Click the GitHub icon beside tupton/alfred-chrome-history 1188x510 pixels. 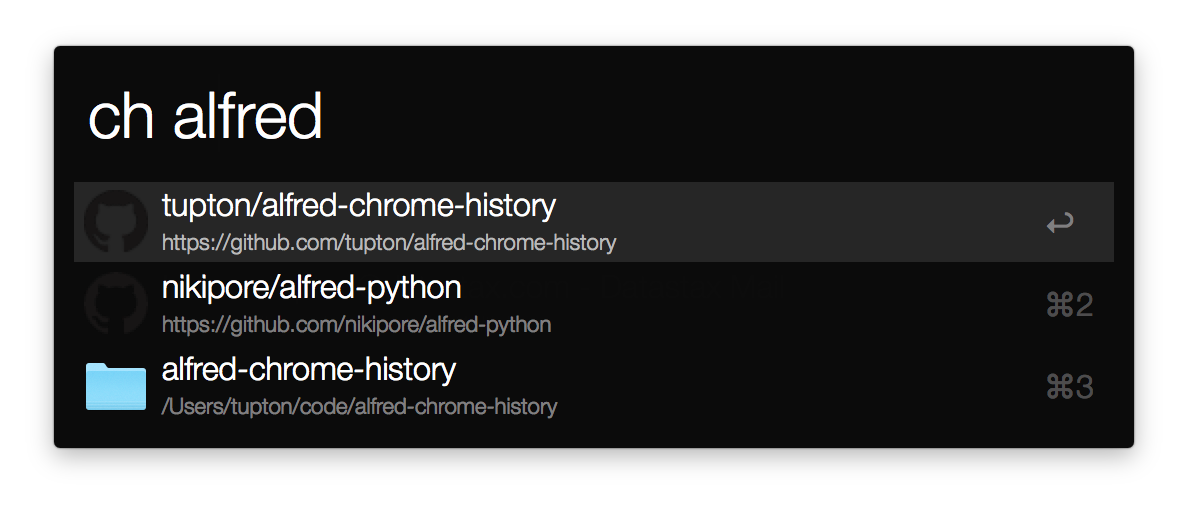(115, 222)
